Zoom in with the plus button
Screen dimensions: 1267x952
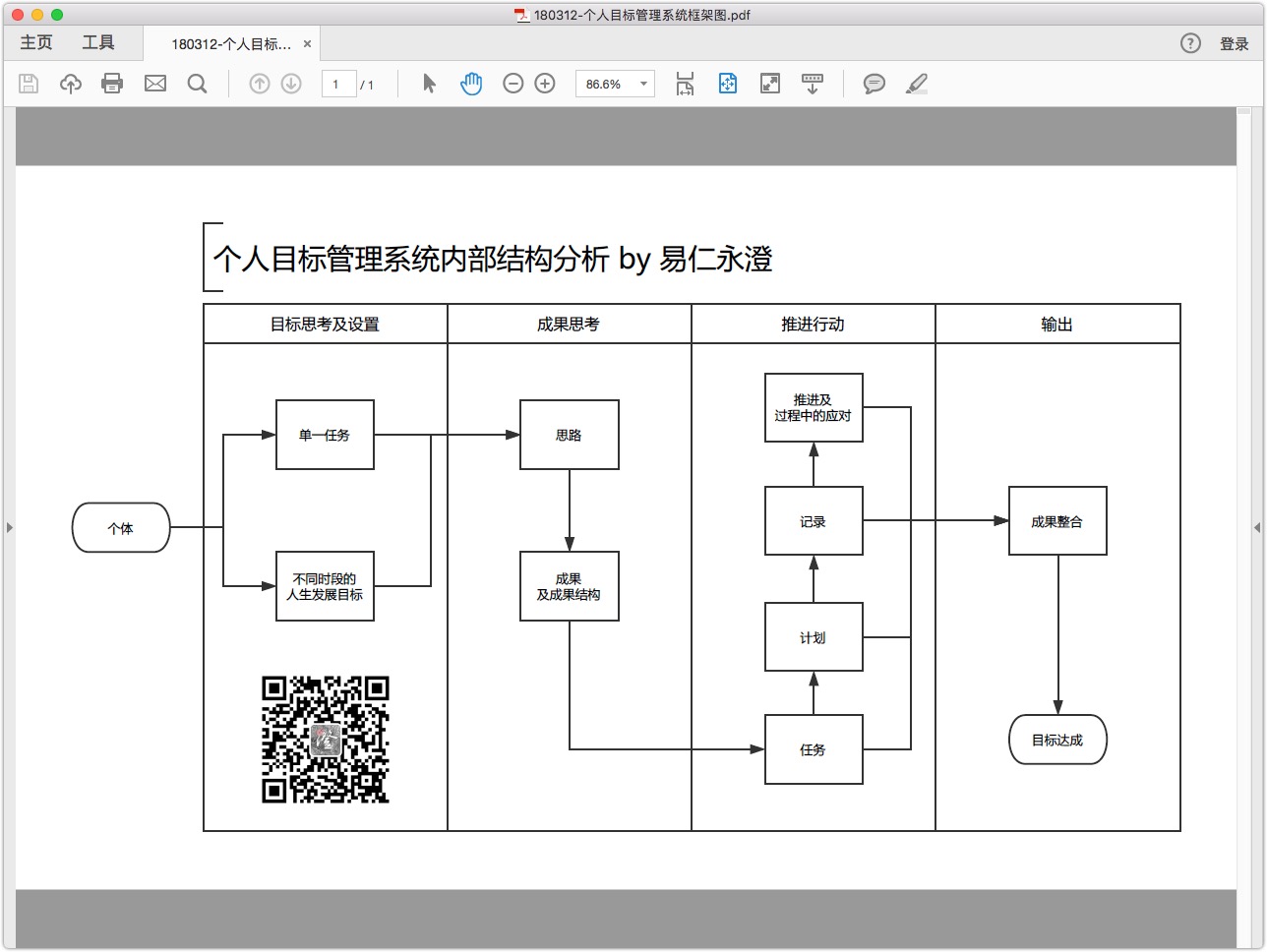click(x=545, y=84)
